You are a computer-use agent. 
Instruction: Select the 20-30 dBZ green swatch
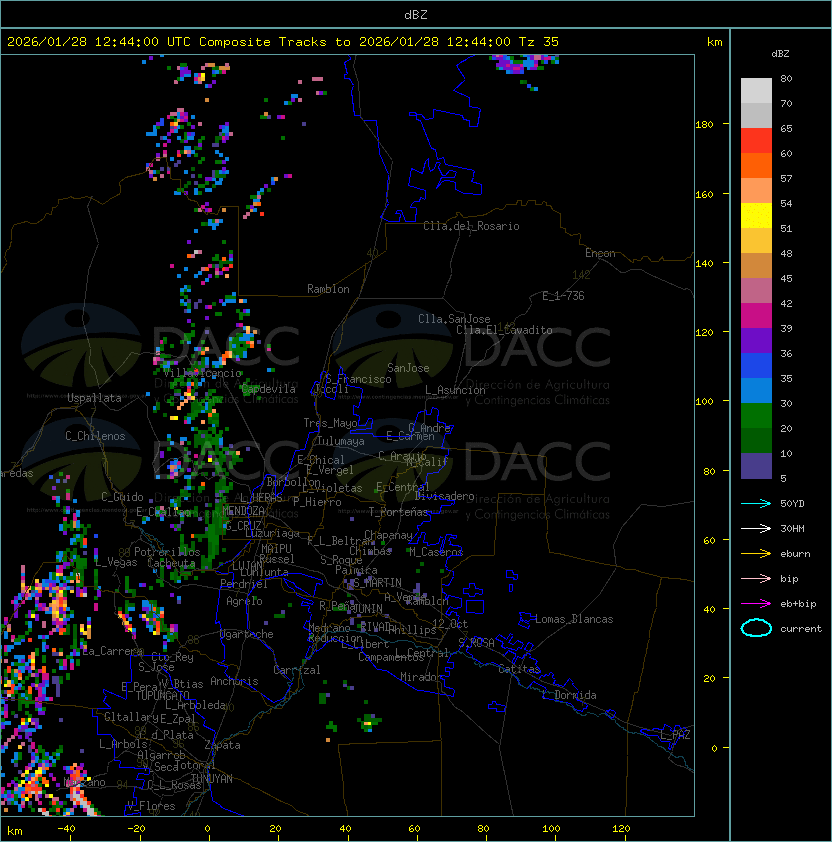[x=756, y=416]
